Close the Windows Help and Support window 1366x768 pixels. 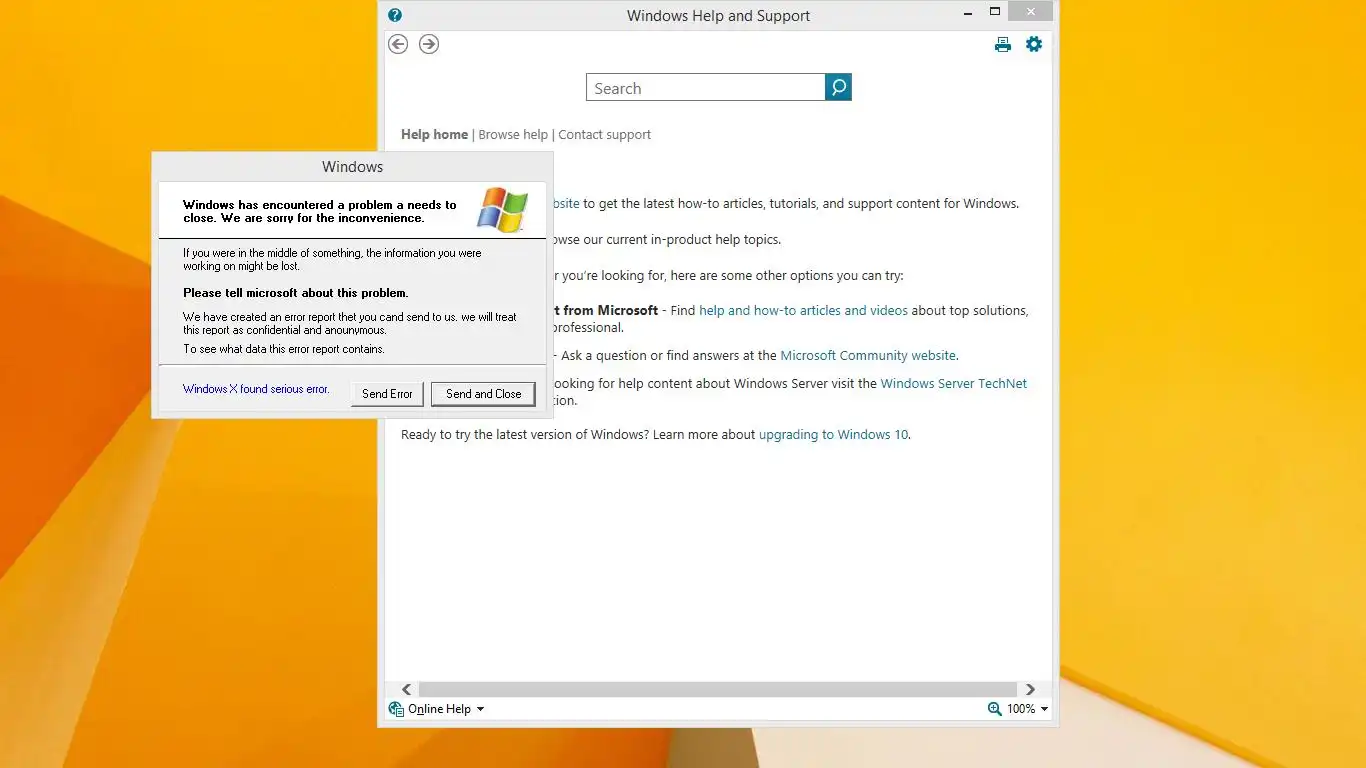1029,11
